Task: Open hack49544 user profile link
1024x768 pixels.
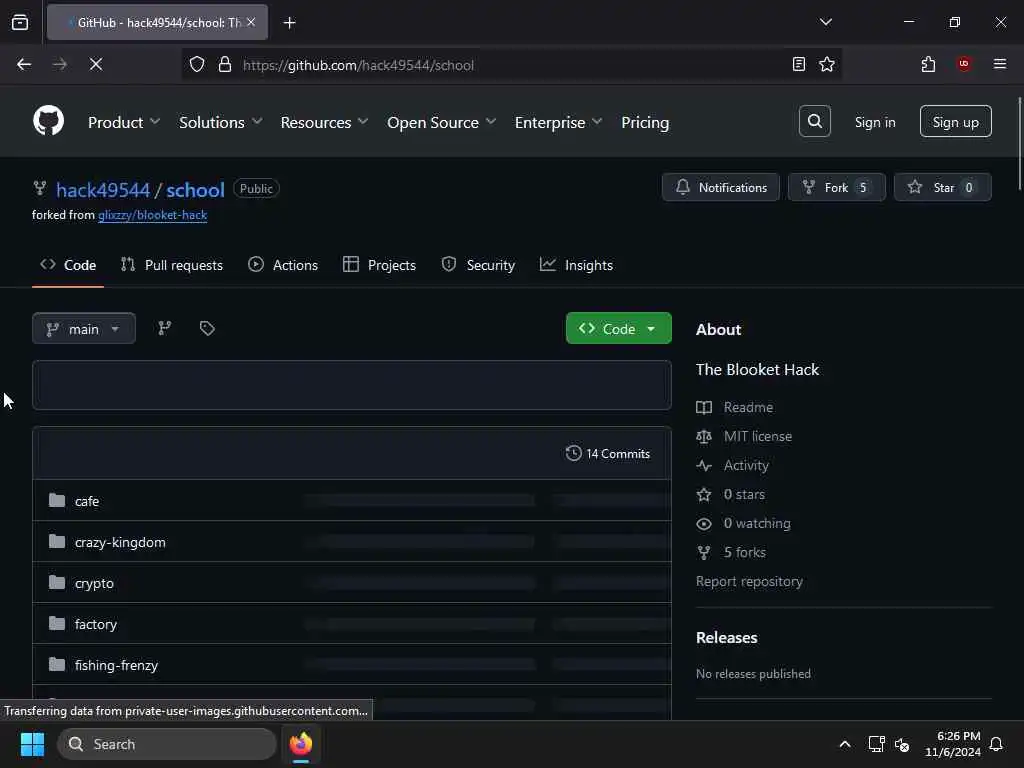Action: [103, 189]
